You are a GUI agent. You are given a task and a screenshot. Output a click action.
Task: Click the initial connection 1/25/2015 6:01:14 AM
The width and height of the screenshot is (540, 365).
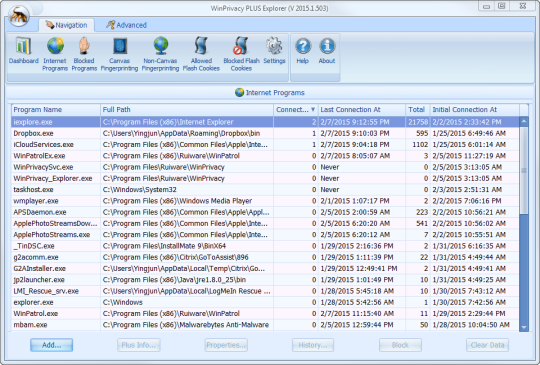tap(469, 145)
